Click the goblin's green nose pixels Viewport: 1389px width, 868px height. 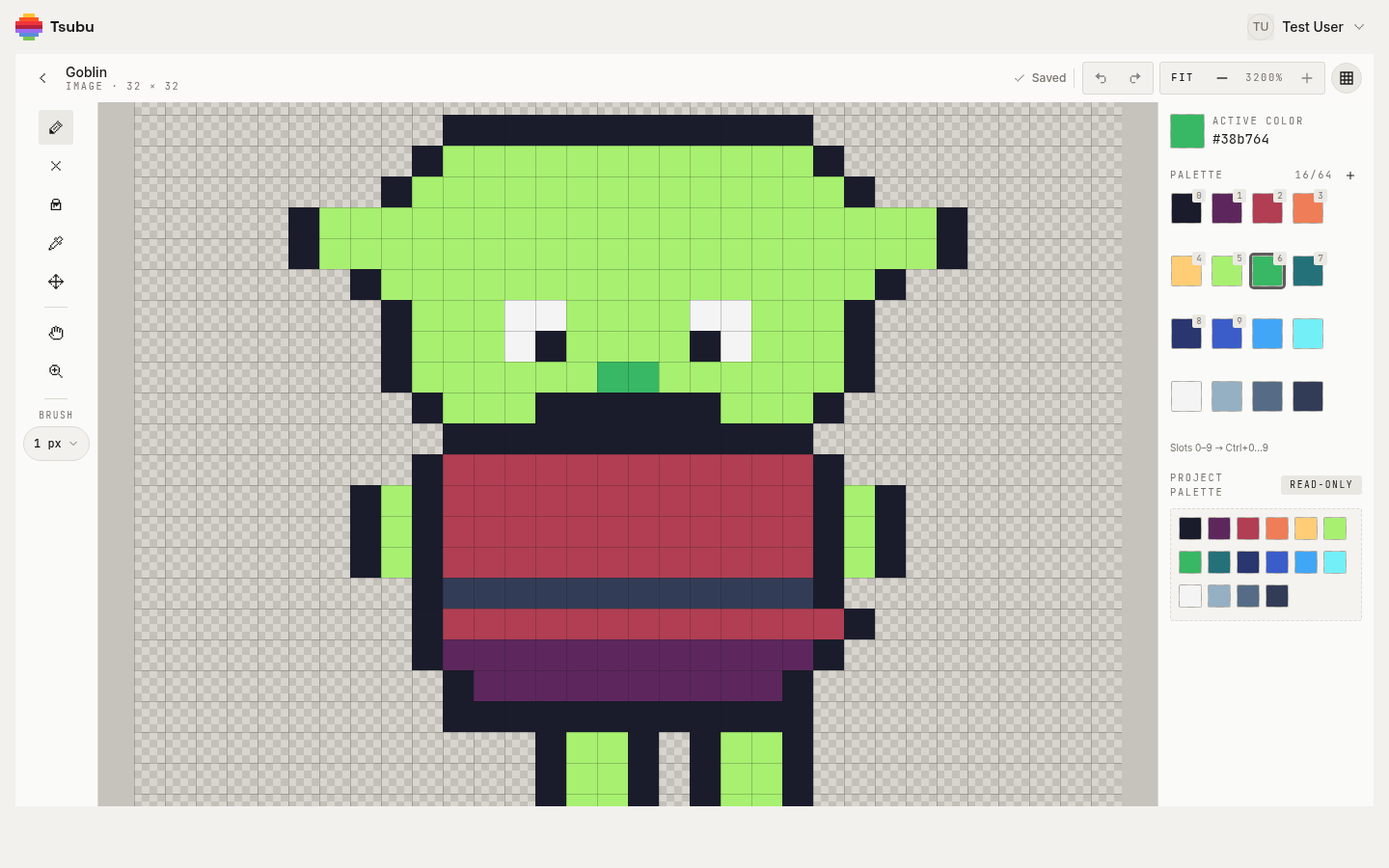click(x=628, y=377)
